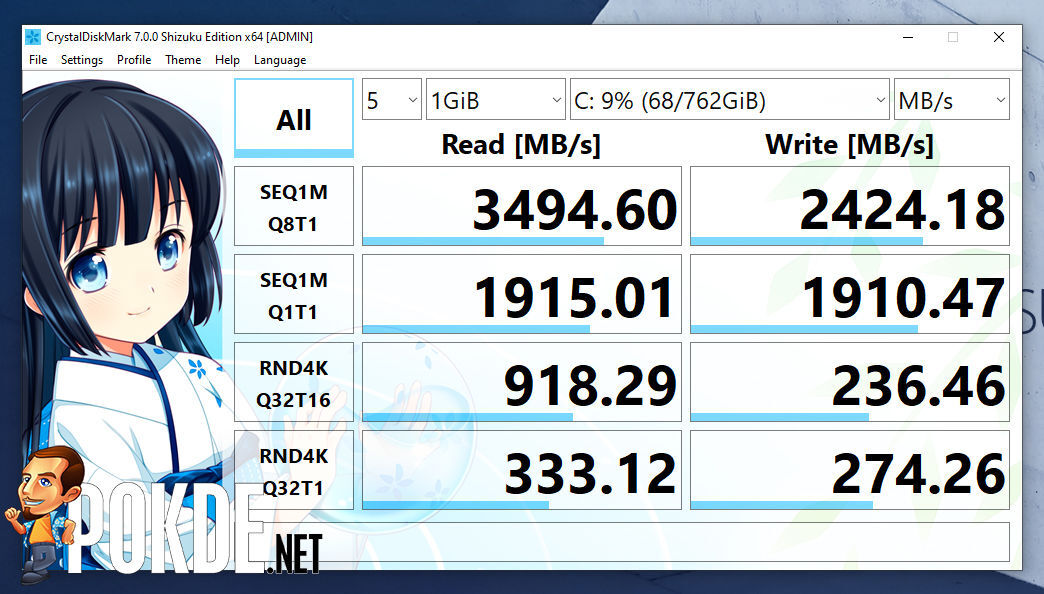Click the Read [MB/s] column header
The height and width of the screenshot is (594, 1044).
[521, 145]
